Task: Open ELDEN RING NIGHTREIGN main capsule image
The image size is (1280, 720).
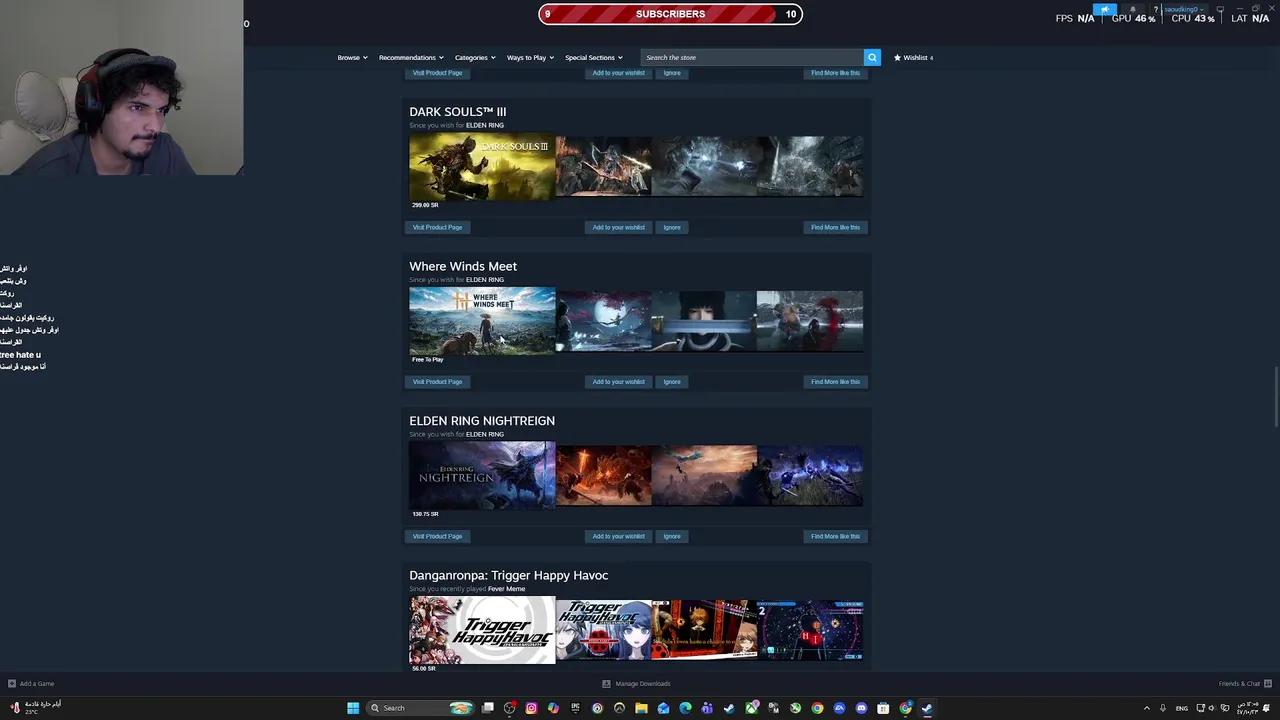Action: (482, 476)
